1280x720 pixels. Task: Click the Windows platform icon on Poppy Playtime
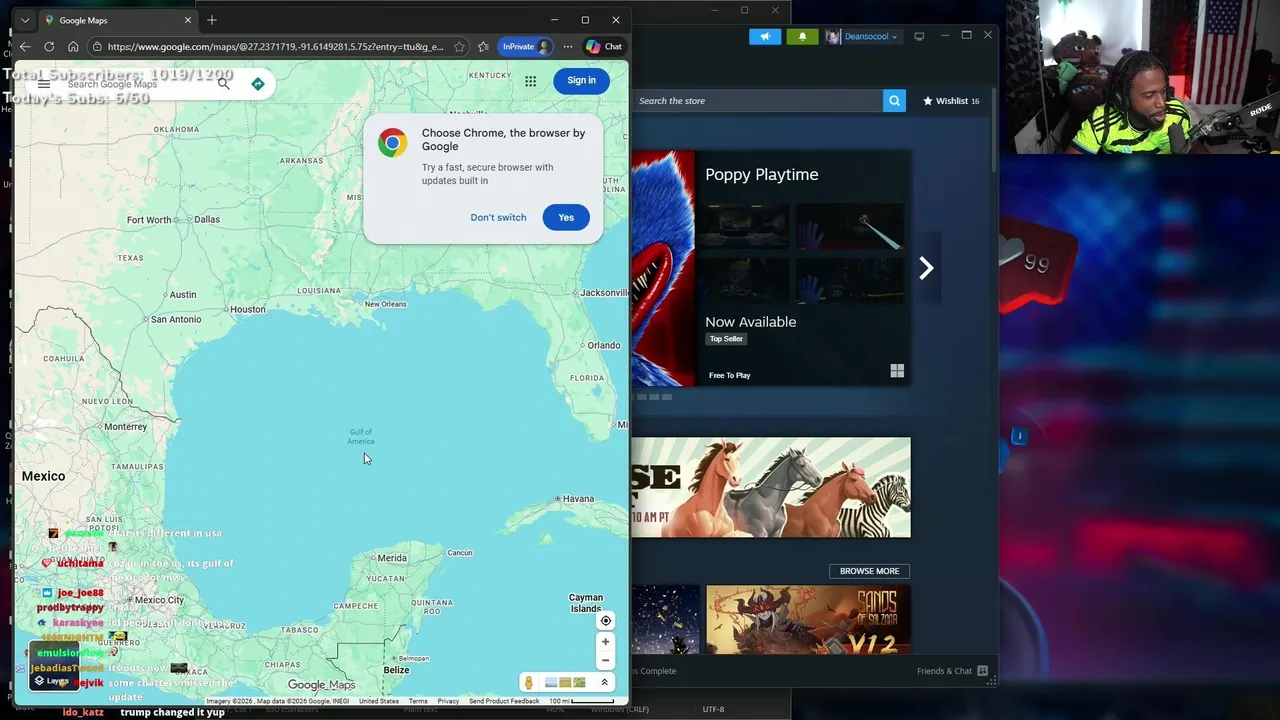coord(897,371)
